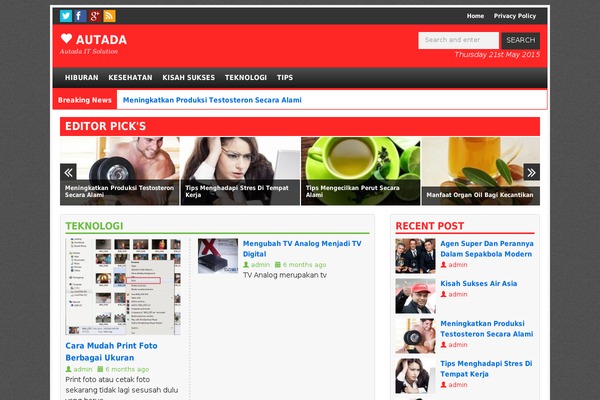Open the TIPS menu item
This screenshot has width=600, height=400.
(285, 78)
